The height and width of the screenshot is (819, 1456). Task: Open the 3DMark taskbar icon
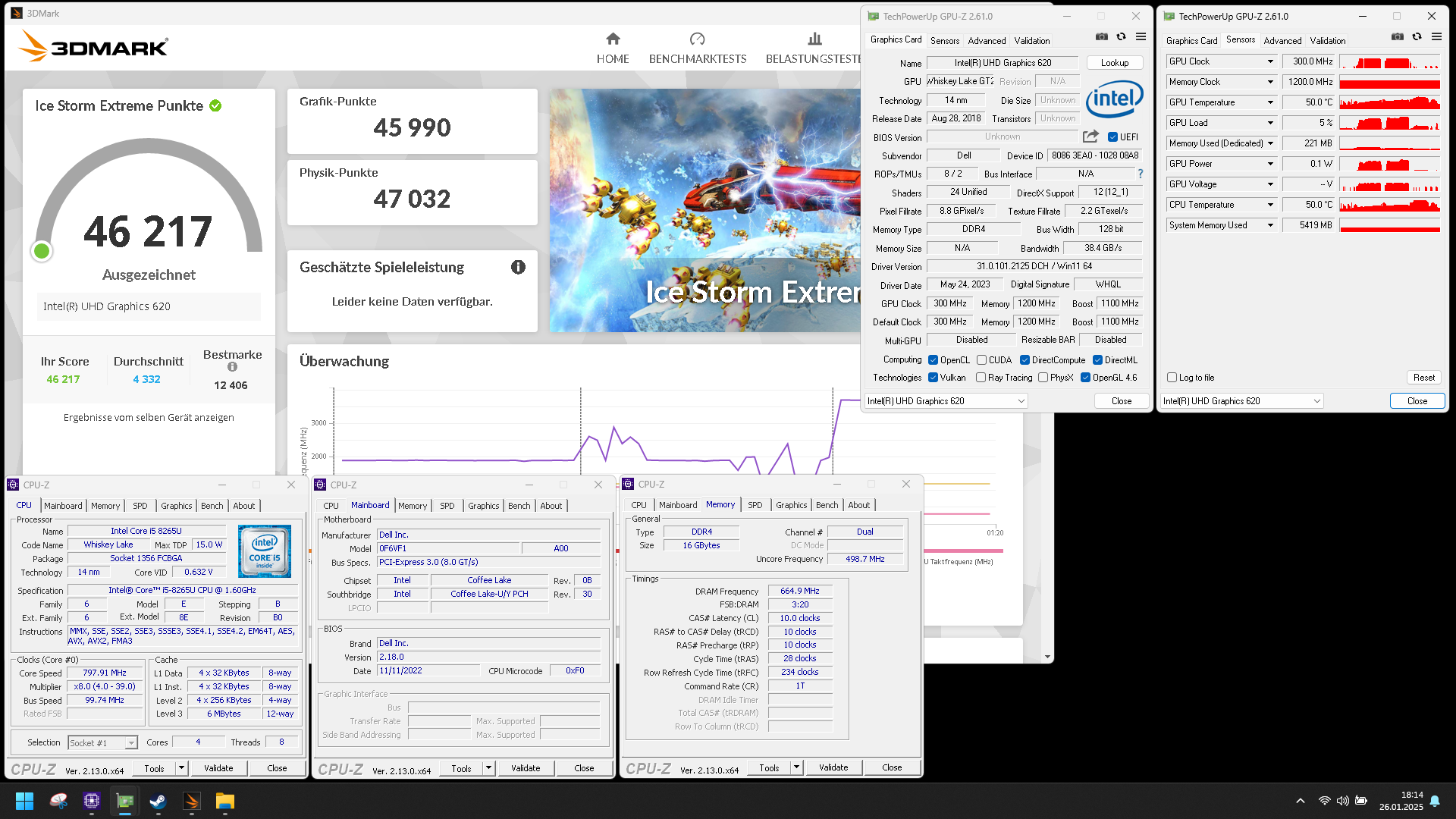(192, 801)
